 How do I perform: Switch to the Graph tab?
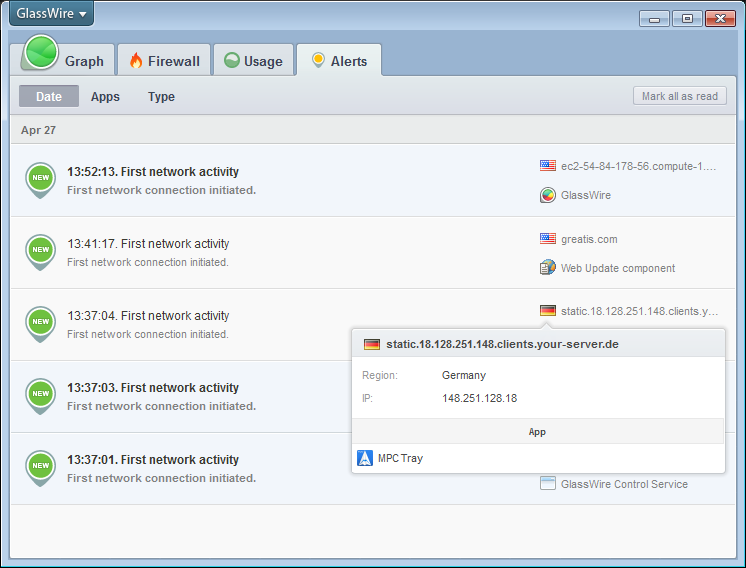coord(67,60)
